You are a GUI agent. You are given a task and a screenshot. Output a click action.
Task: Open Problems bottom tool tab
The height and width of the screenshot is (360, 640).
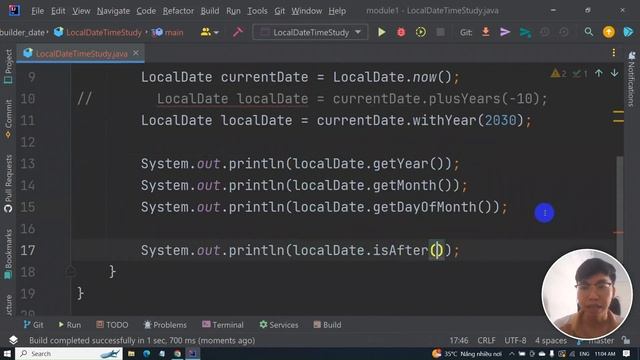click(x=165, y=325)
